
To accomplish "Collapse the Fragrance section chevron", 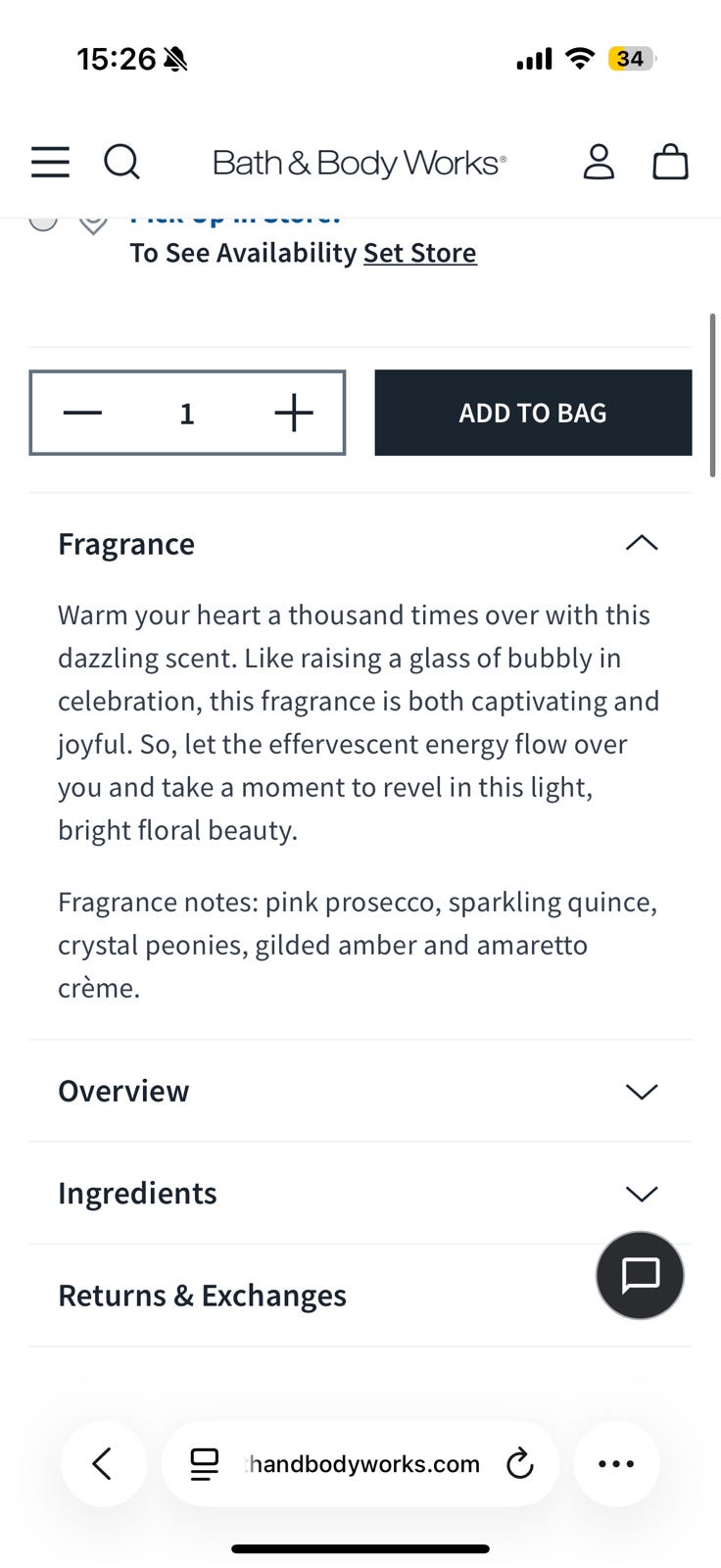I will click(642, 543).
